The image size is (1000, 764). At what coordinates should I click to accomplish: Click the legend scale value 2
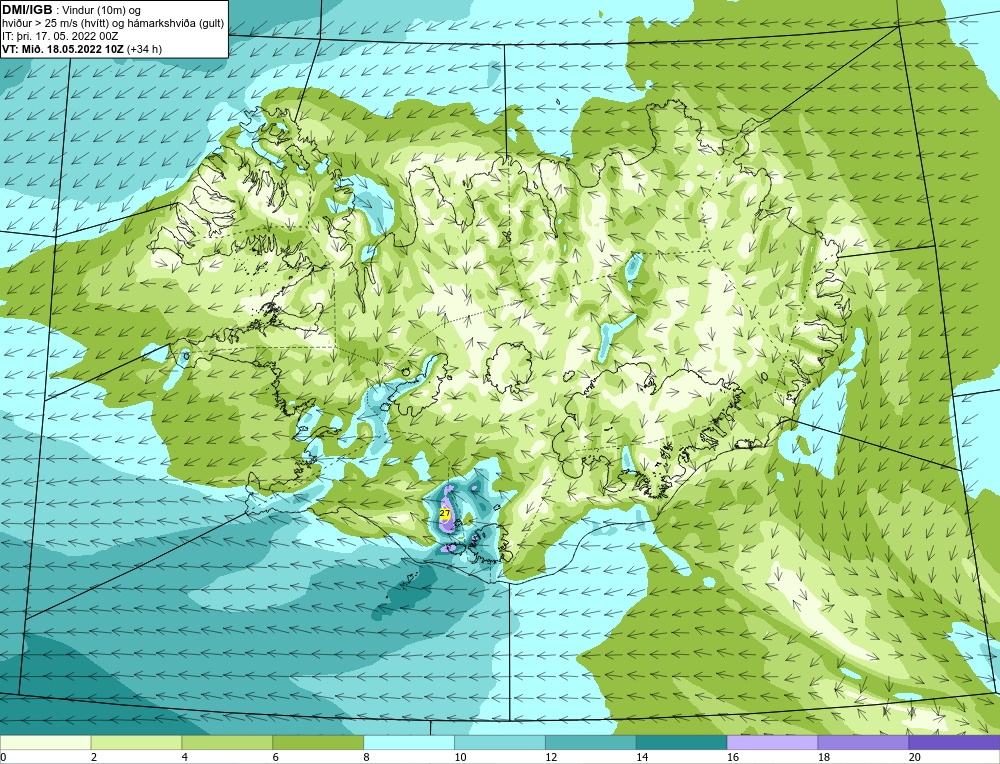pyautogui.click(x=94, y=757)
